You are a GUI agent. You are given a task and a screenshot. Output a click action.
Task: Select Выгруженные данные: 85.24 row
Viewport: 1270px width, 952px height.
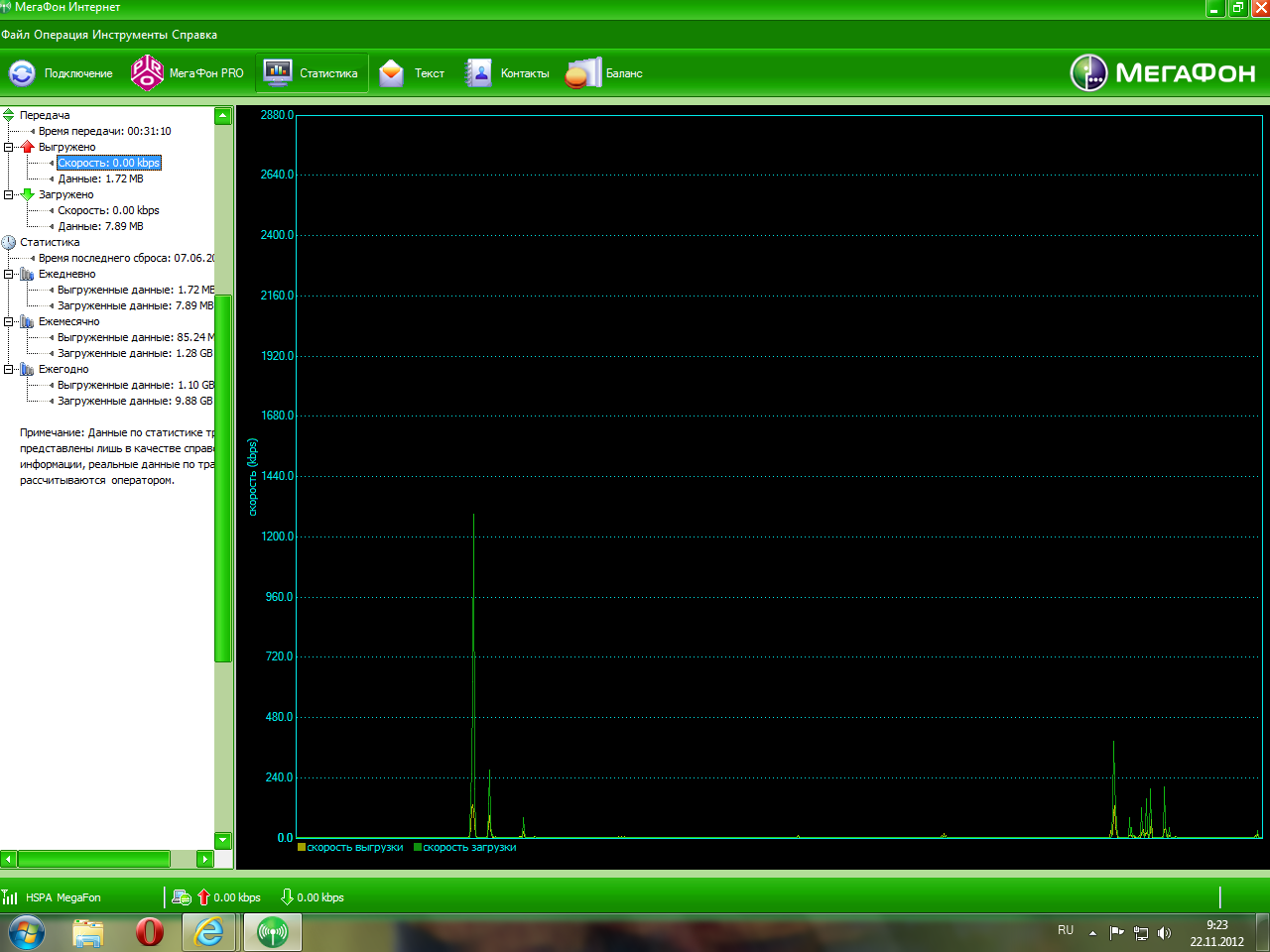click(136, 337)
